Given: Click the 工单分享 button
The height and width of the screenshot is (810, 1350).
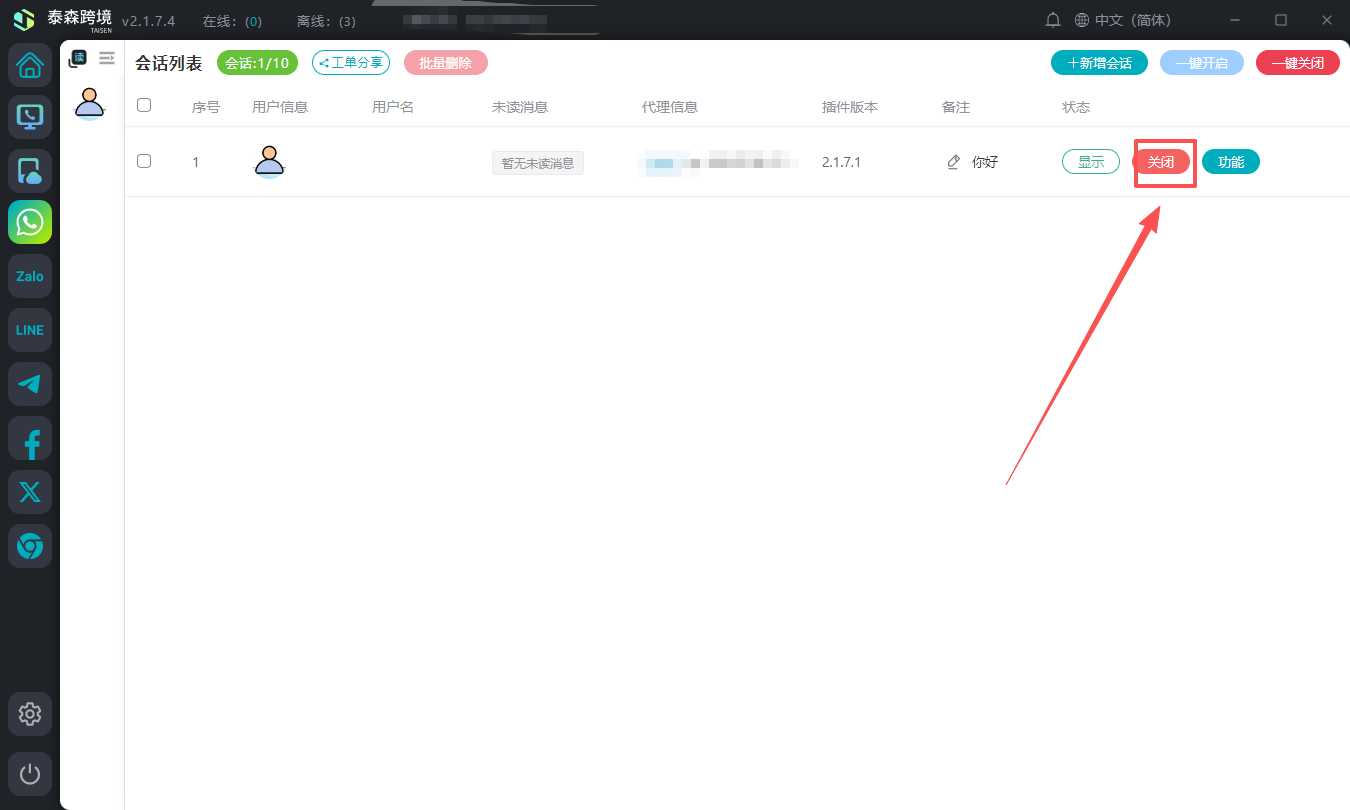Looking at the screenshot, I should coord(351,63).
